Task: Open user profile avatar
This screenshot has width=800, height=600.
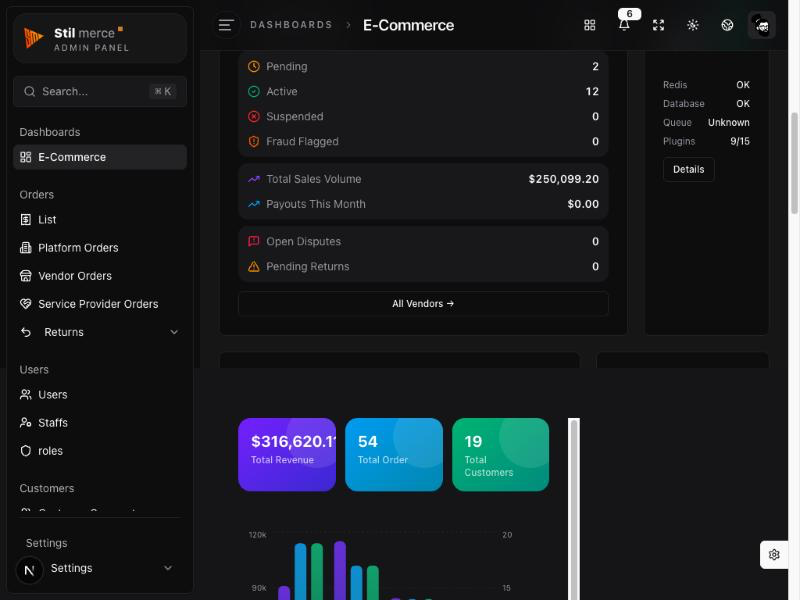Action: click(762, 25)
